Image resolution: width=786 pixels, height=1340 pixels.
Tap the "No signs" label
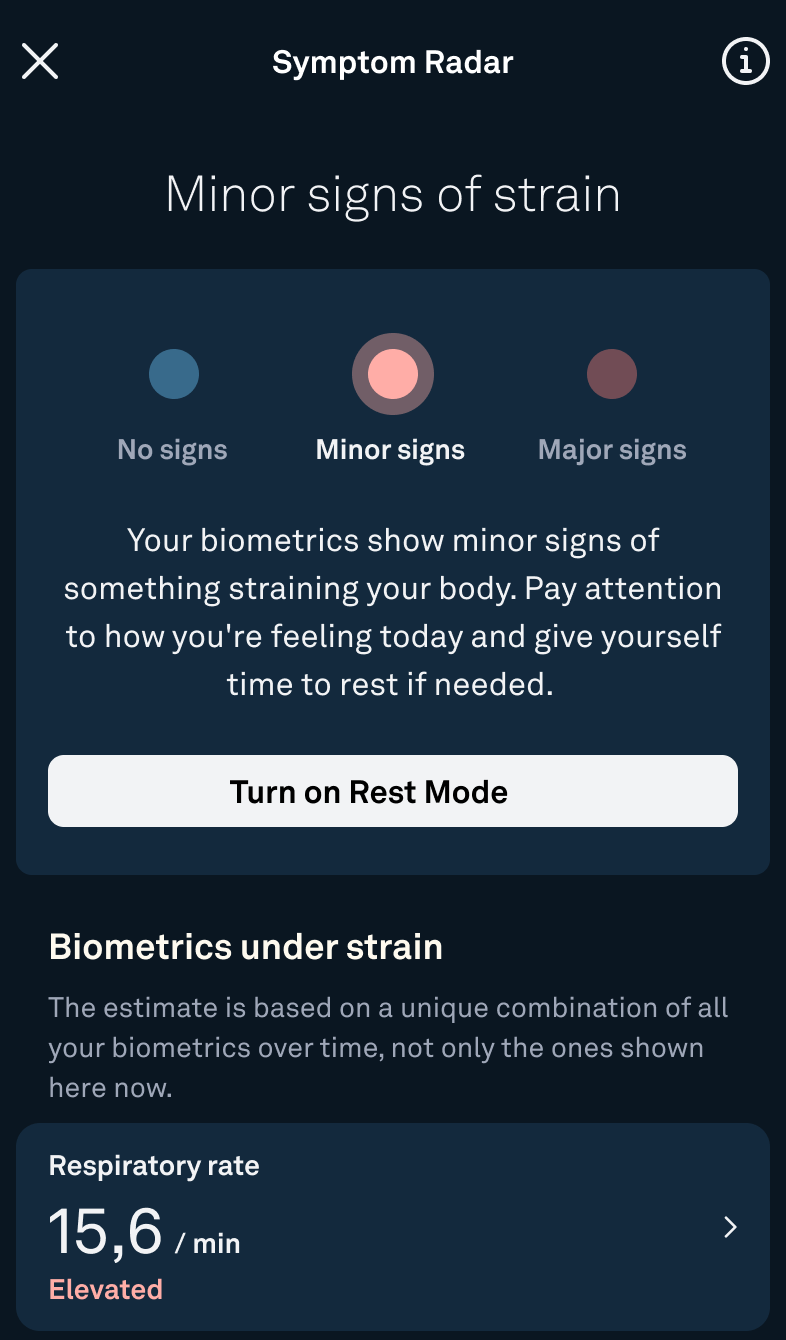172,450
